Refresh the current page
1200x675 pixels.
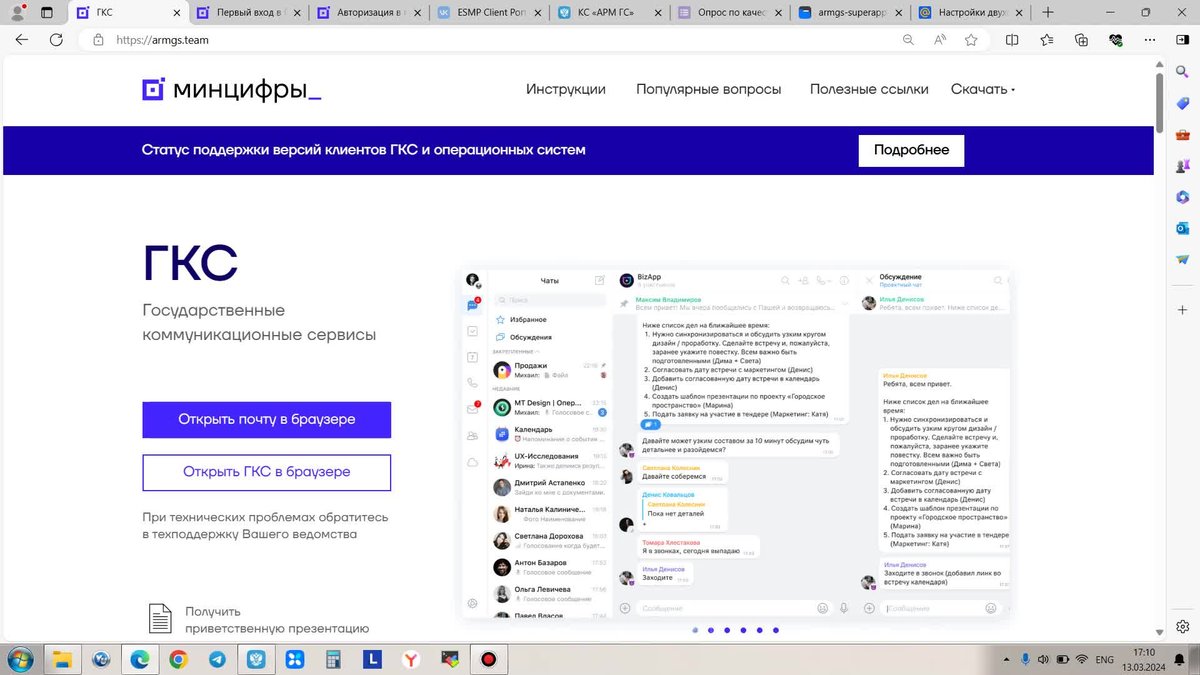pyautogui.click(x=56, y=40)
